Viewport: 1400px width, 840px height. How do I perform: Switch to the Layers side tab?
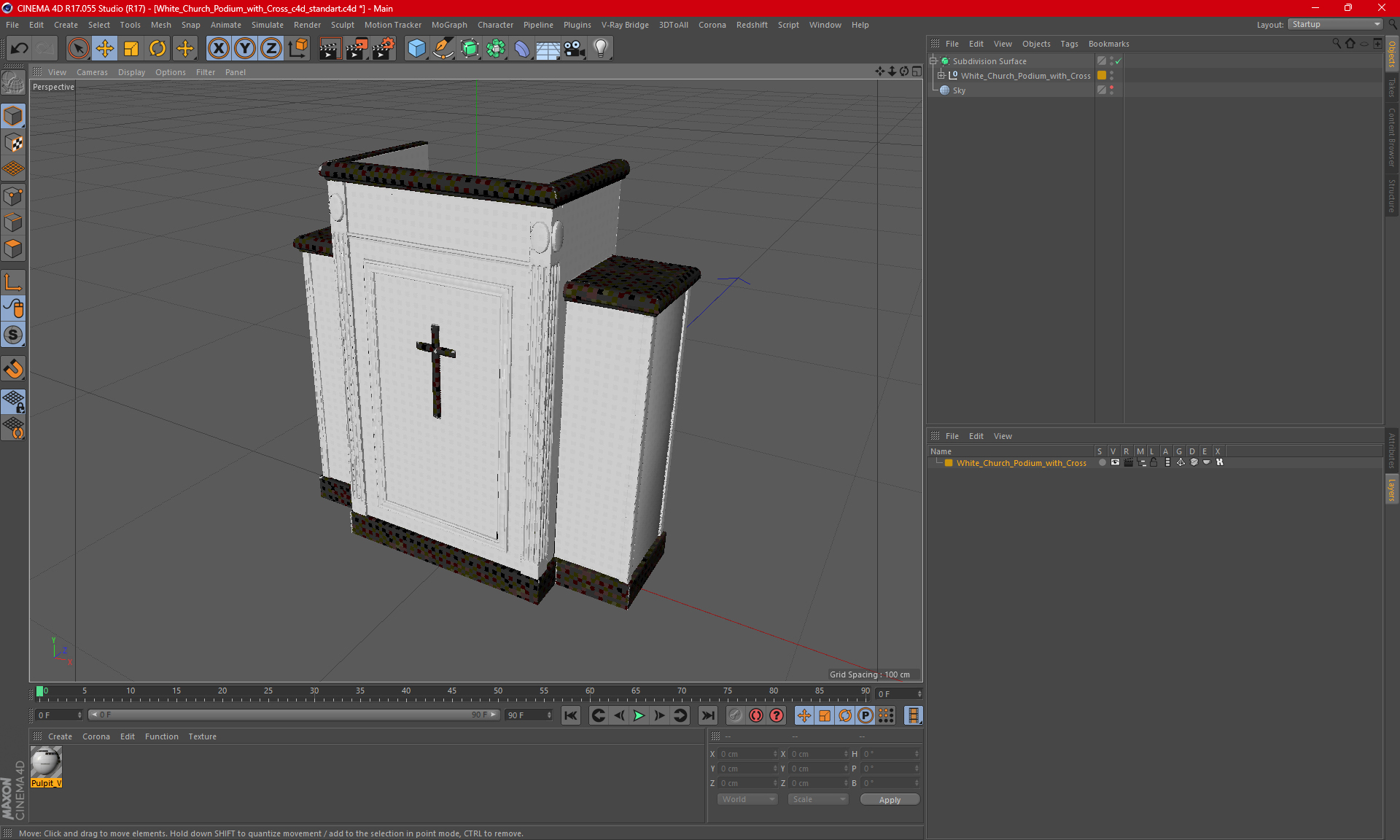pos(1391,489)
